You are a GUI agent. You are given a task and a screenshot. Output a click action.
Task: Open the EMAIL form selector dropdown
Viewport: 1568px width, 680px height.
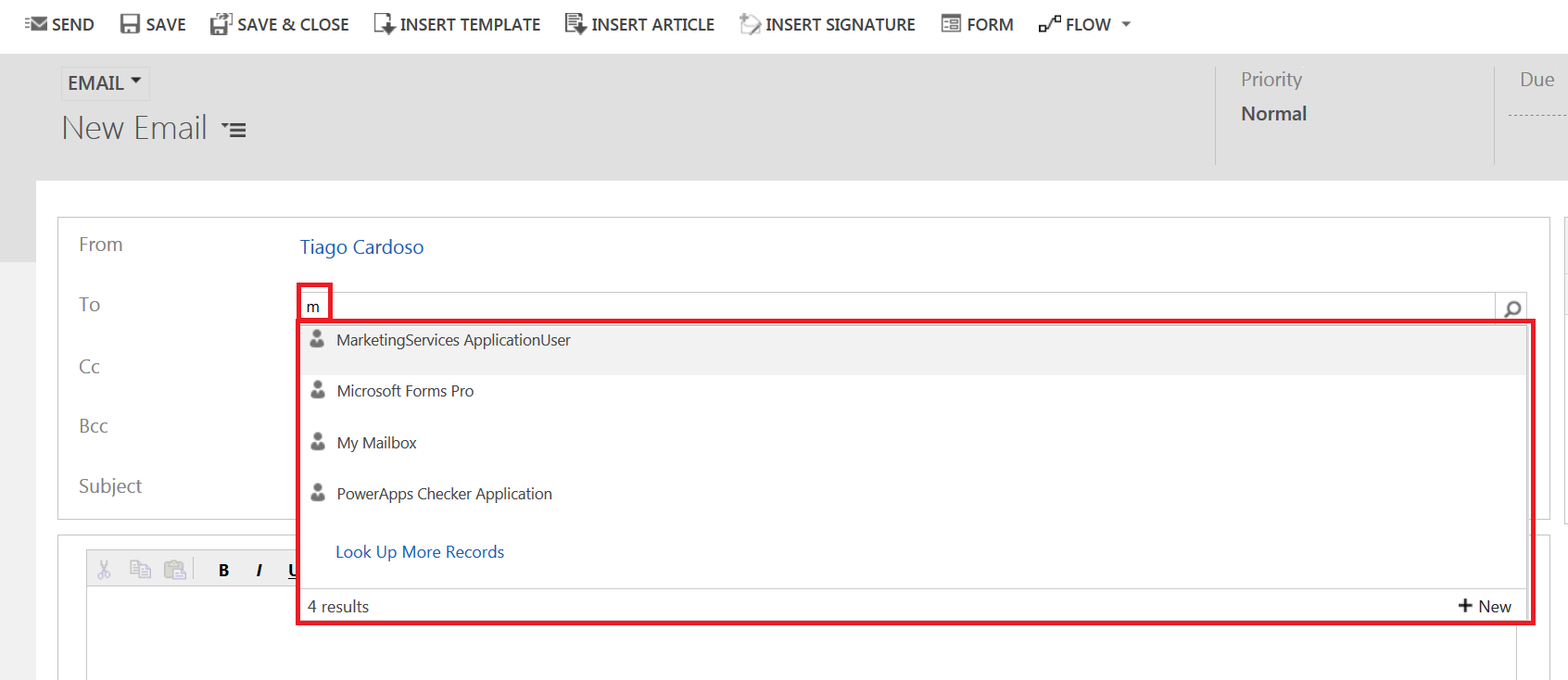(105, 82)
